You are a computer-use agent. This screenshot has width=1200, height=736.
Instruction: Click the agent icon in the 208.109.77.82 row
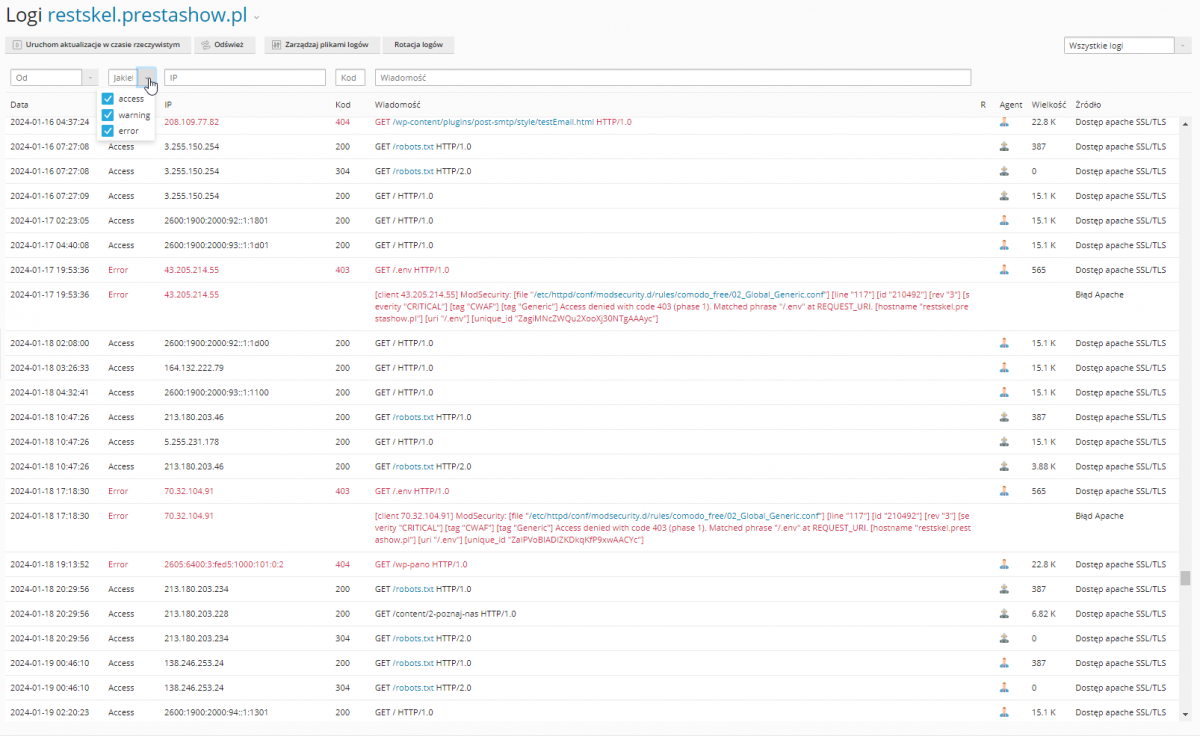(1004, 122)
